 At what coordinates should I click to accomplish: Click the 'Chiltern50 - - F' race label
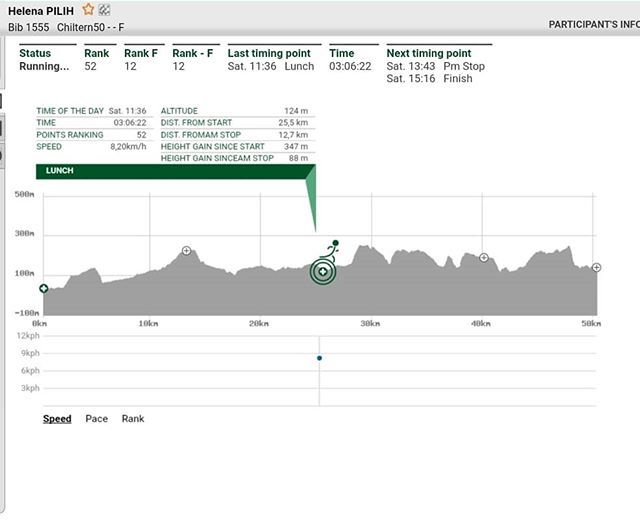pyautogui.click(x=91, y=27)
